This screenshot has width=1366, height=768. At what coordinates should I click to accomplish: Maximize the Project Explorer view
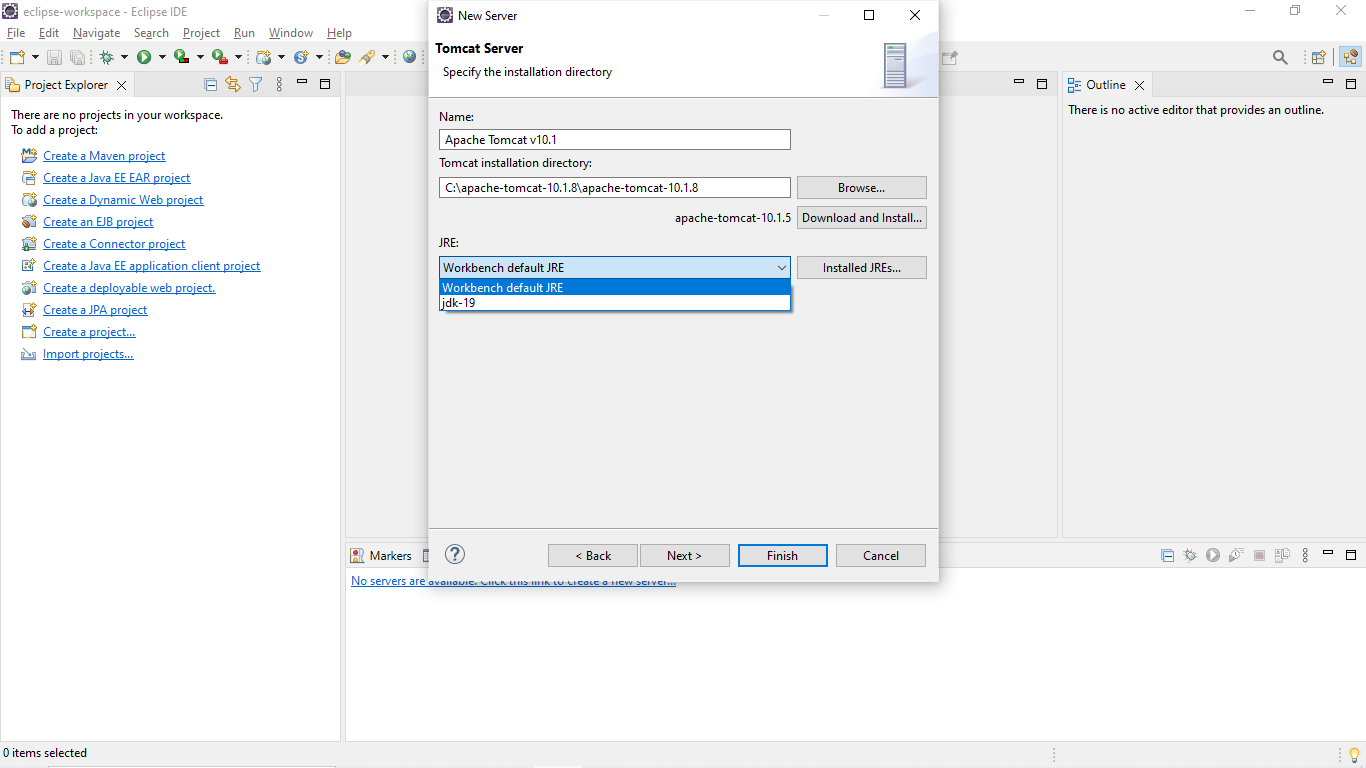[x=325, y=84]
